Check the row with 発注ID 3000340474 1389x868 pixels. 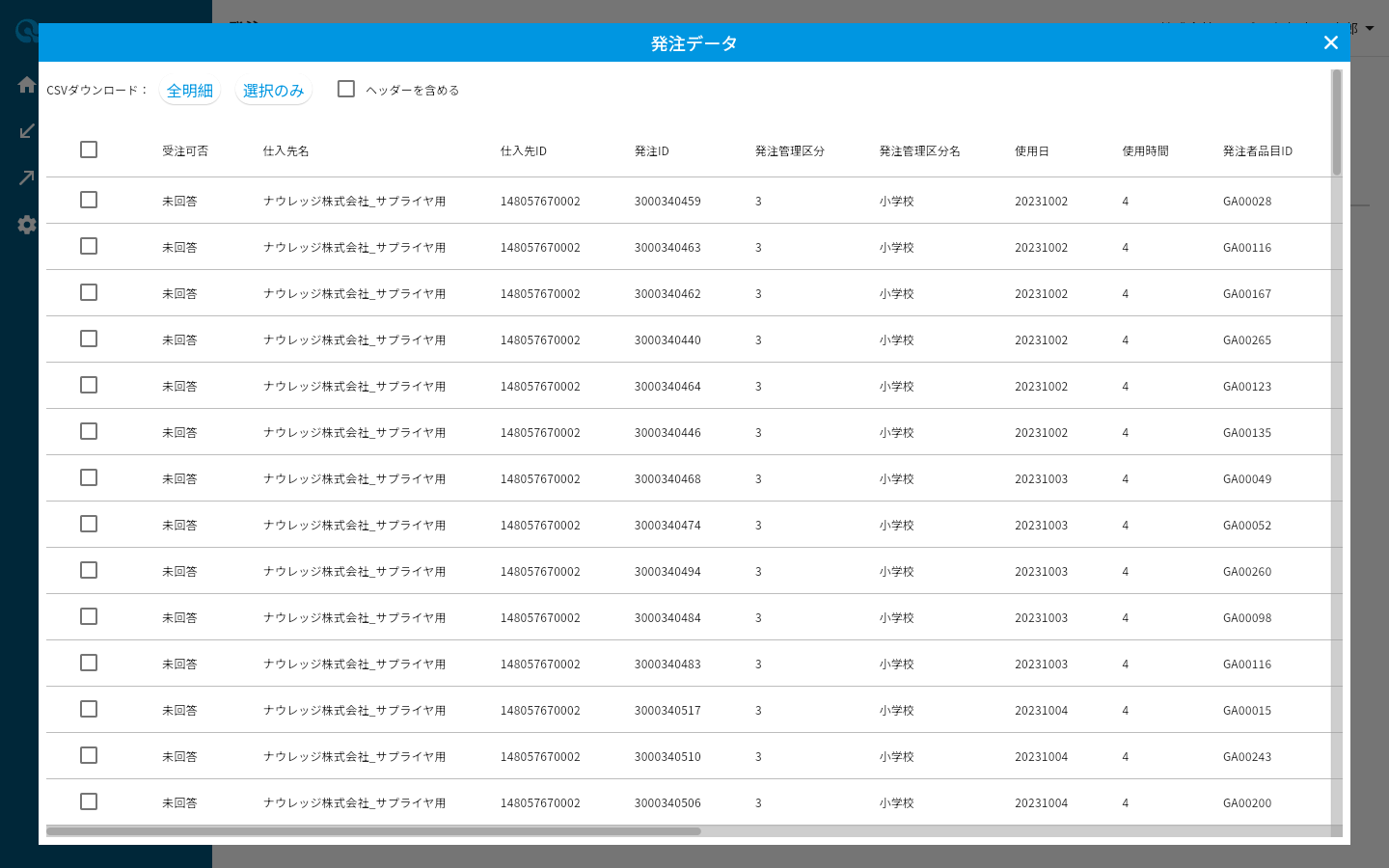pyautogui.click(x=89, y=524)
